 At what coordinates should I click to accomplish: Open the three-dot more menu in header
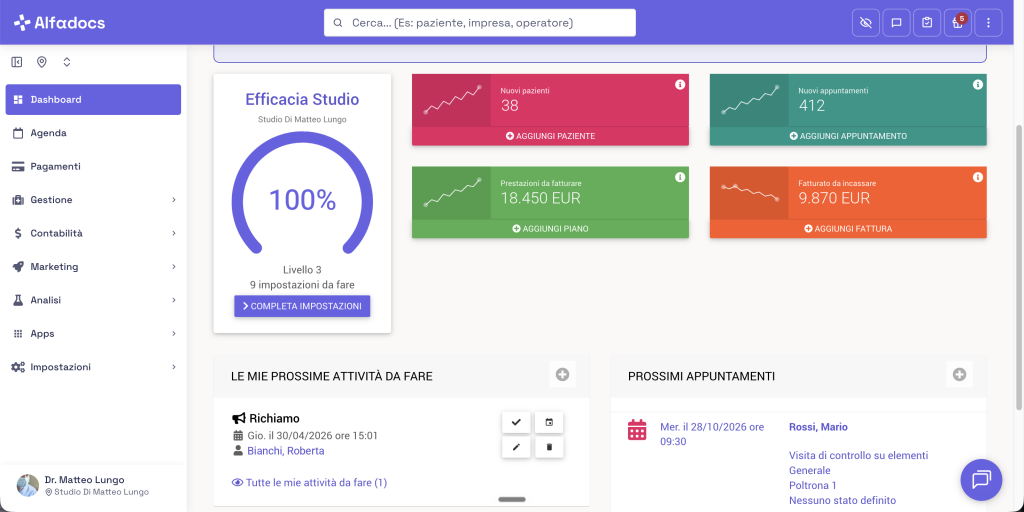pos(988,23)
